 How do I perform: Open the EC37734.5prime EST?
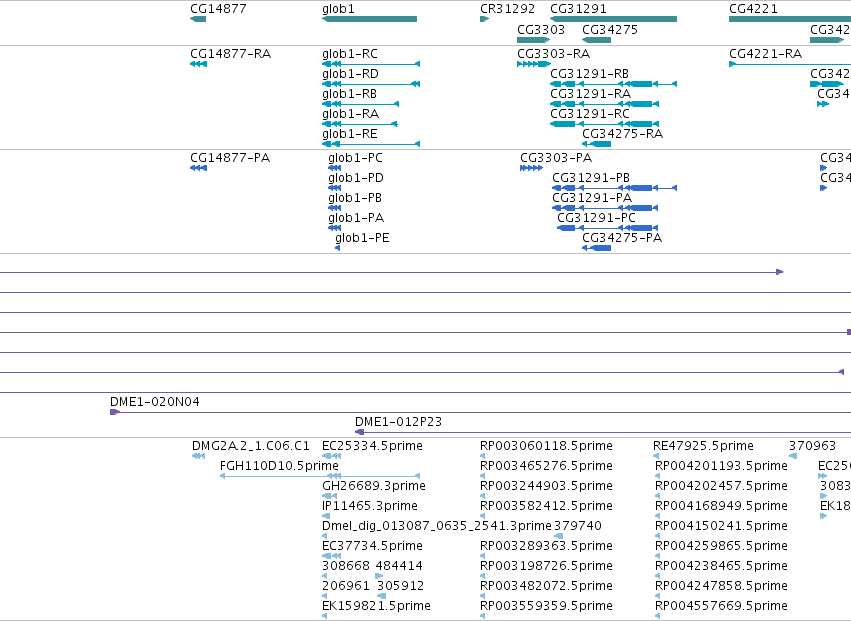coord(372,547)
